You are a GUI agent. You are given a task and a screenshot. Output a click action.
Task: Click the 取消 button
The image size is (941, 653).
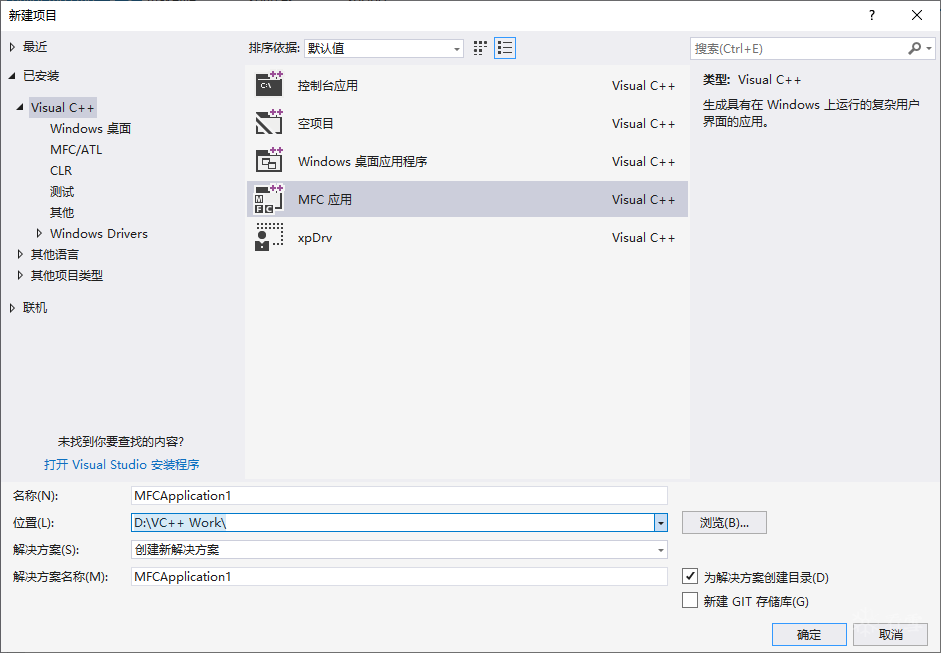(x=890, y=634)
